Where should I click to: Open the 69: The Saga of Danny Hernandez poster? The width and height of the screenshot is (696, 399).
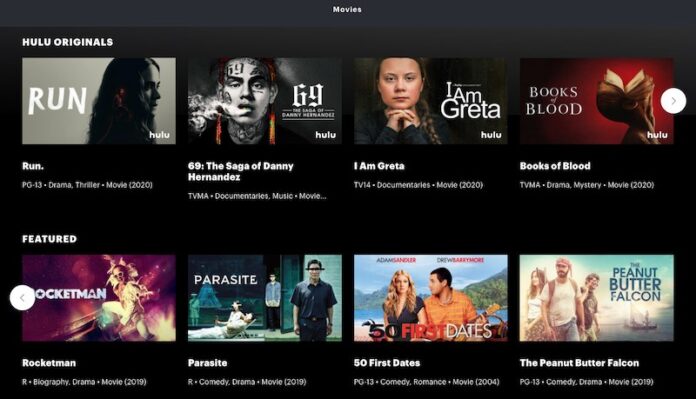click(265, 101)
